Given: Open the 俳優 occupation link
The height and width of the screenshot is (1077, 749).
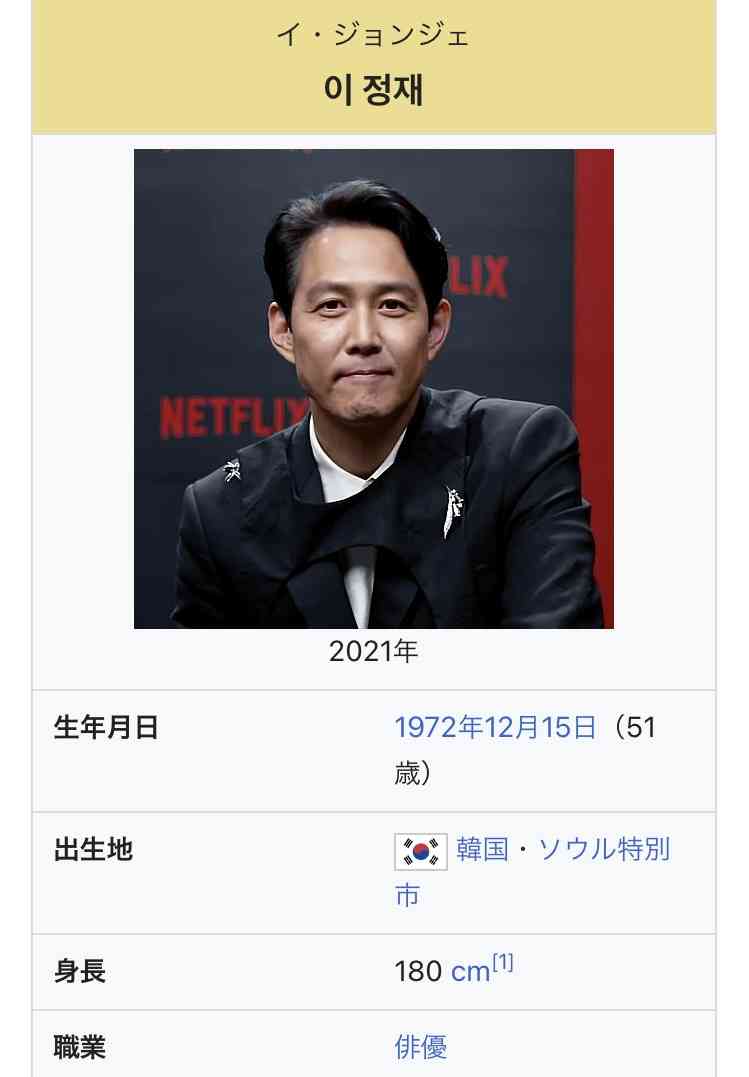Looking at the screenshot, I should (x=421, y=1047).
